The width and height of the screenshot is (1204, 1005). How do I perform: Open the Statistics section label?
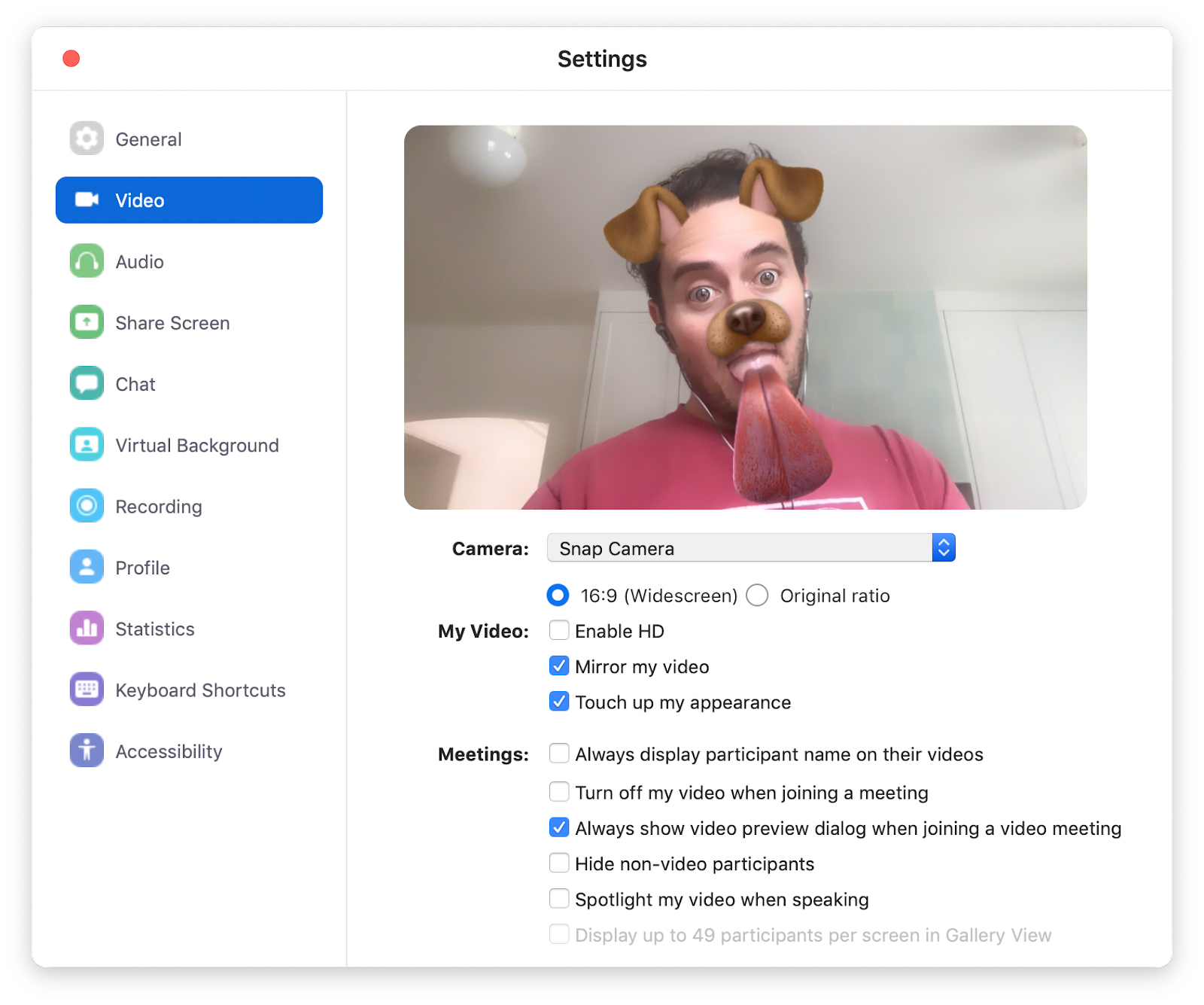coord(155,629)
